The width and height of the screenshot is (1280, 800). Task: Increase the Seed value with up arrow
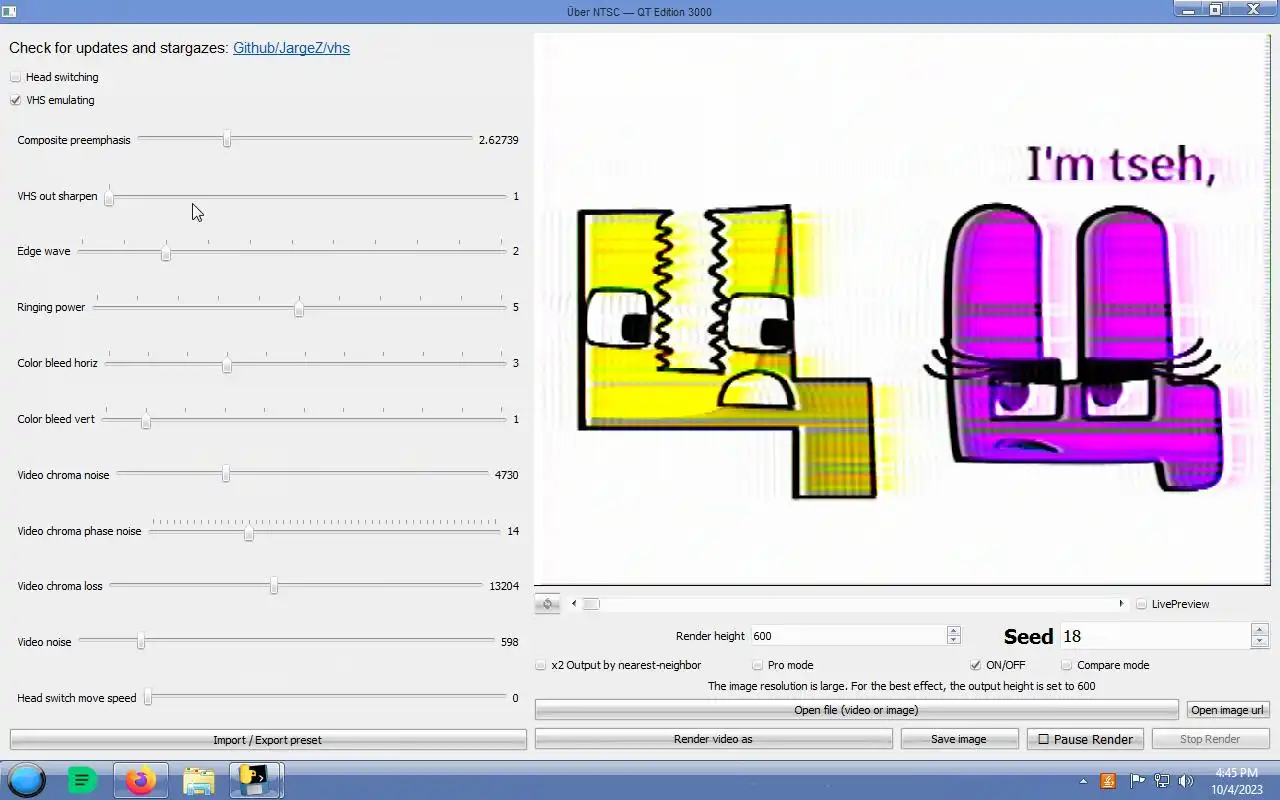(1259, 629)
